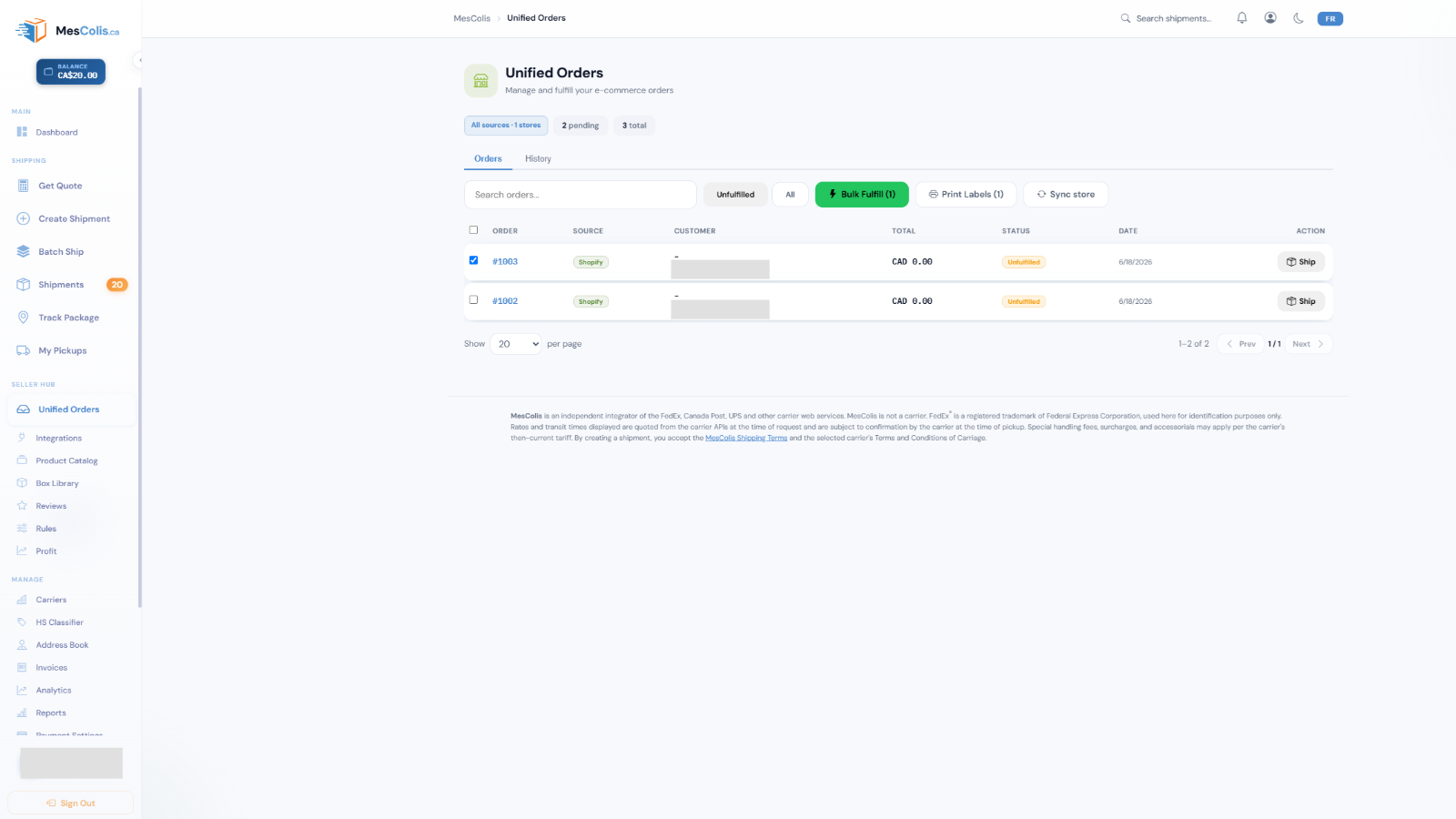Ship order #1003
Screen dimensions: 1456x819
click(x=1301, y=262)
